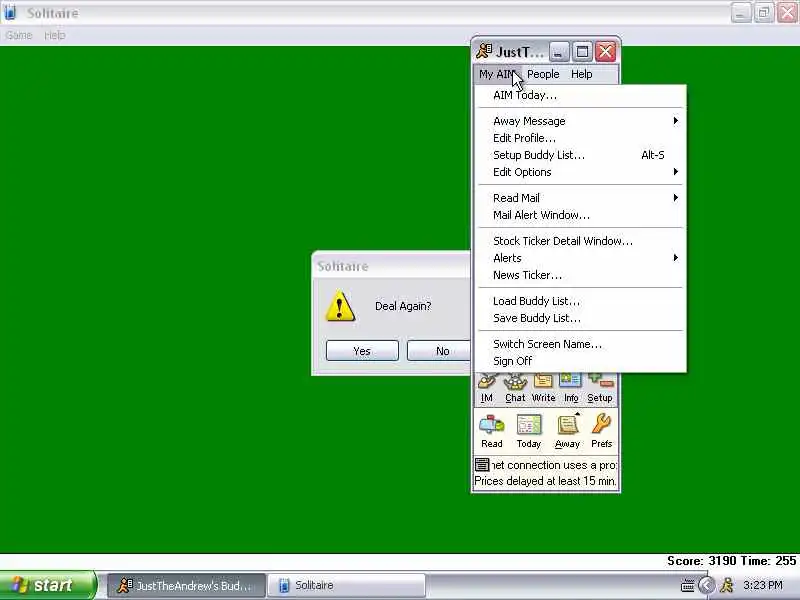Viewport: 800px width, 600px height.
Task: Open the Chat icon in AIM
Action: (515, 389)
